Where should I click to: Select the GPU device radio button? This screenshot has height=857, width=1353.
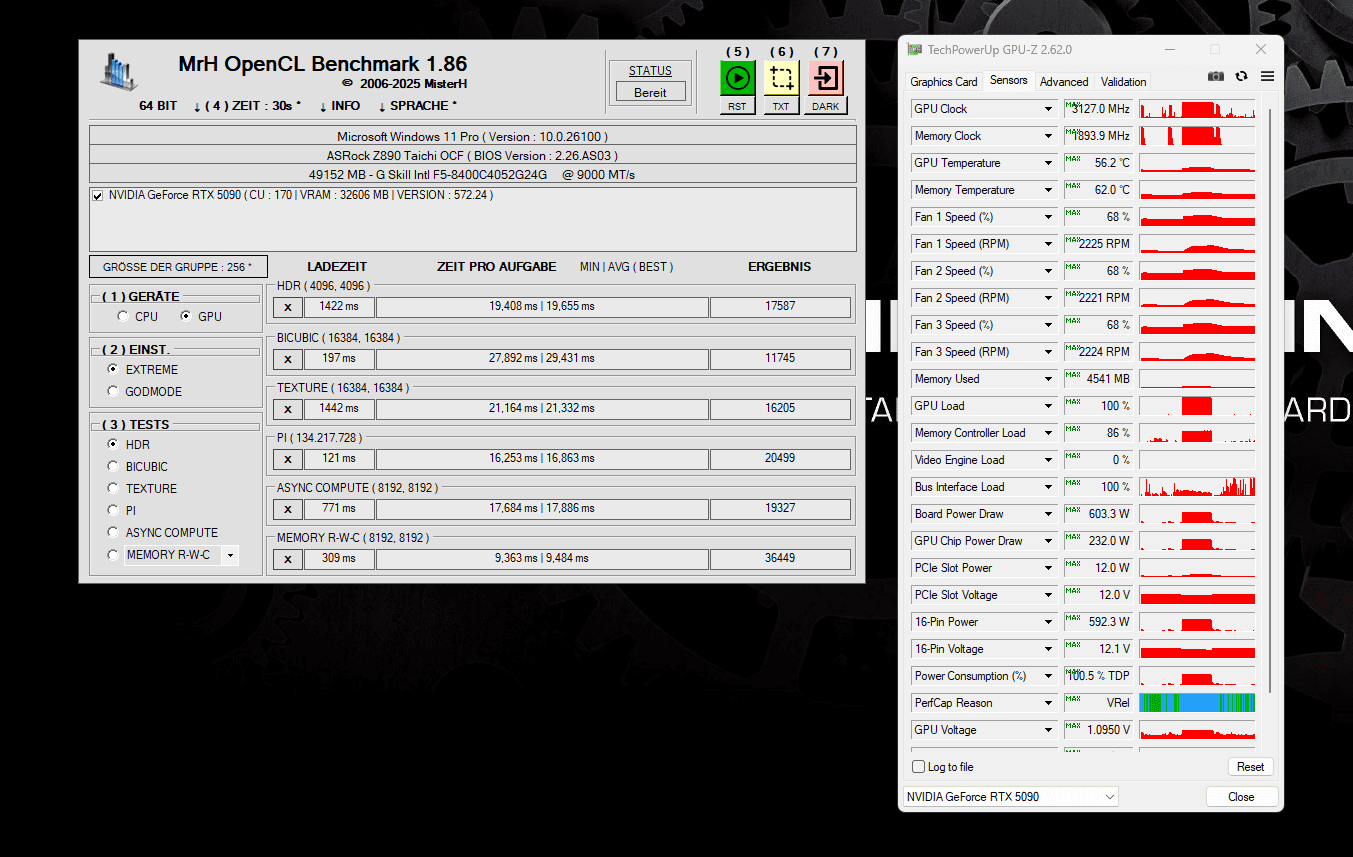tap(186, 316)
